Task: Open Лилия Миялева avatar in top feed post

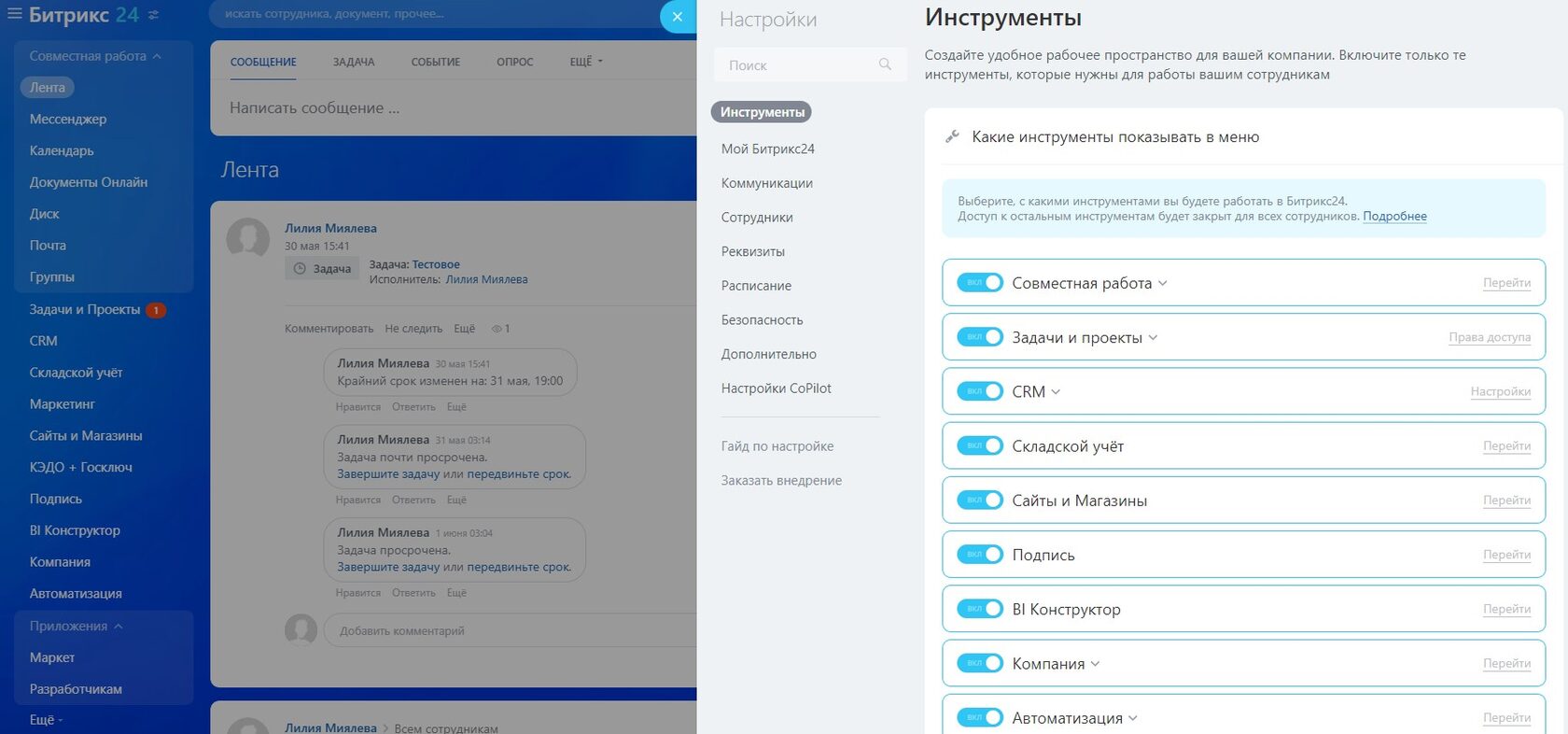Action: [248, 239]
